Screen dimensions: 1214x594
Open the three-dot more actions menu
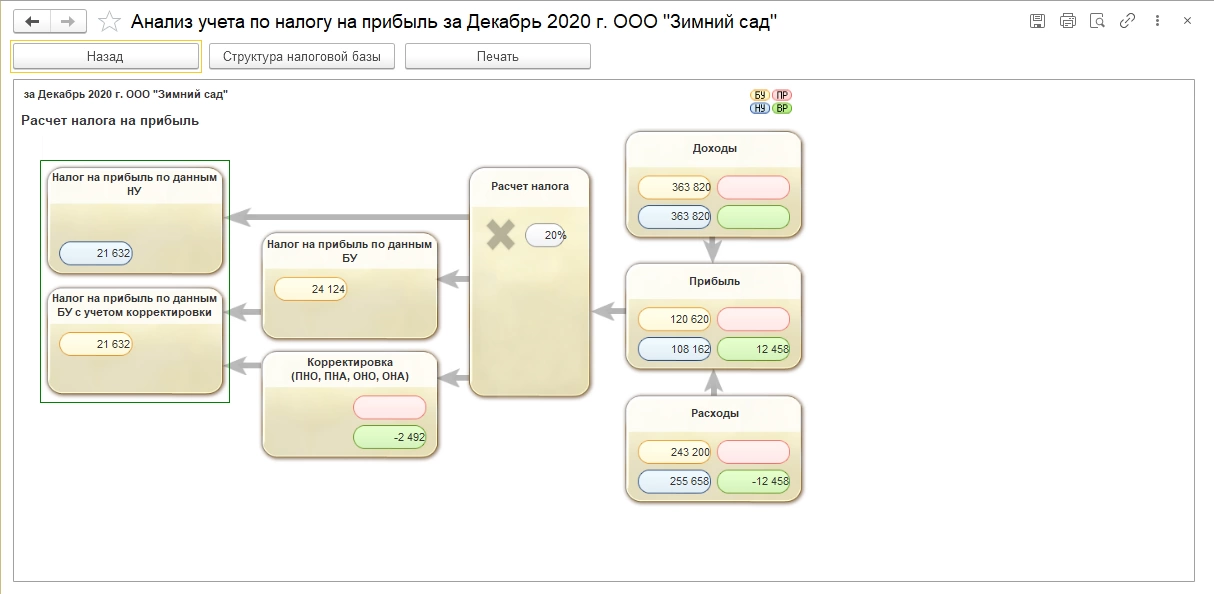(x=1158, y=21)
